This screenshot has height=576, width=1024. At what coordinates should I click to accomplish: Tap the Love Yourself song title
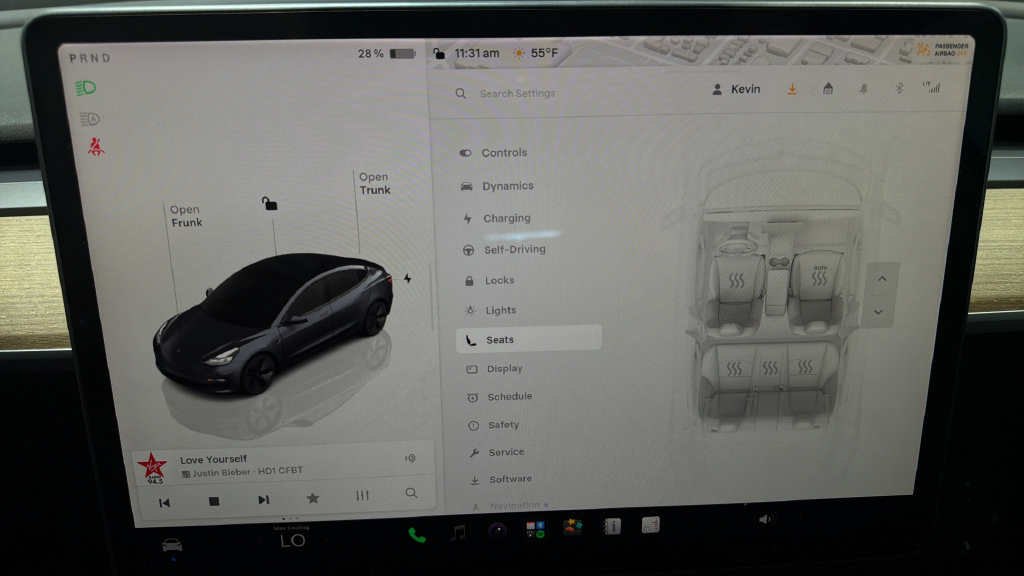214,459
